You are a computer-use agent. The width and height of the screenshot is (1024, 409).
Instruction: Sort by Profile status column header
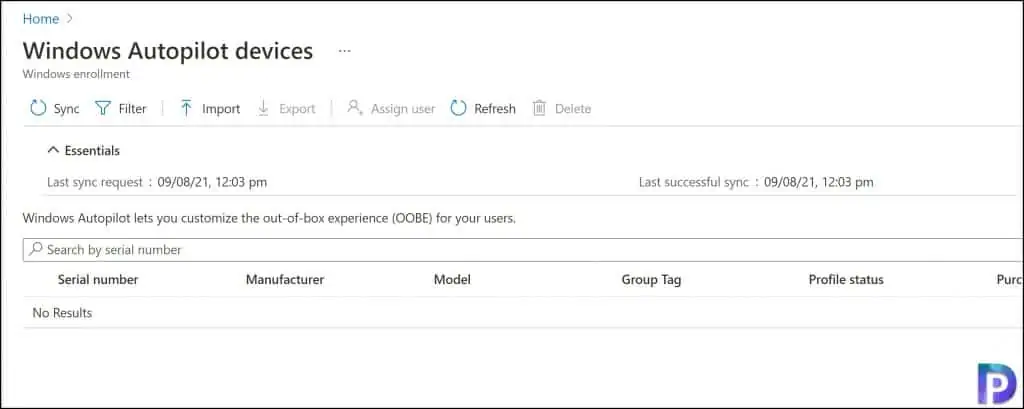point(846,280)
